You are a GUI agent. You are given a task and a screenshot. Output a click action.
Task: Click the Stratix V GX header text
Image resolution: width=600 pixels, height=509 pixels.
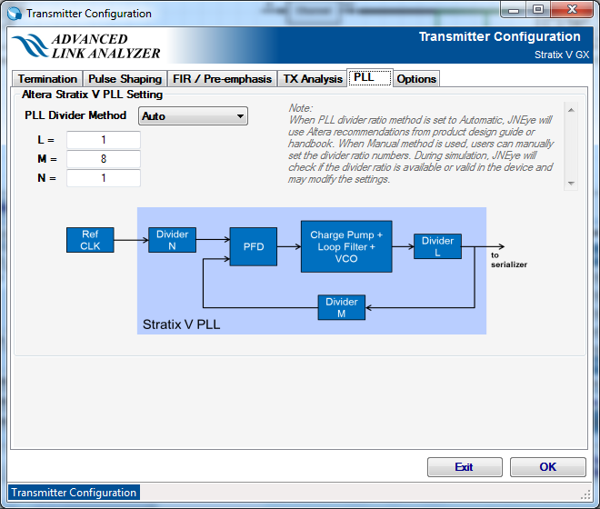click(562, 55)
